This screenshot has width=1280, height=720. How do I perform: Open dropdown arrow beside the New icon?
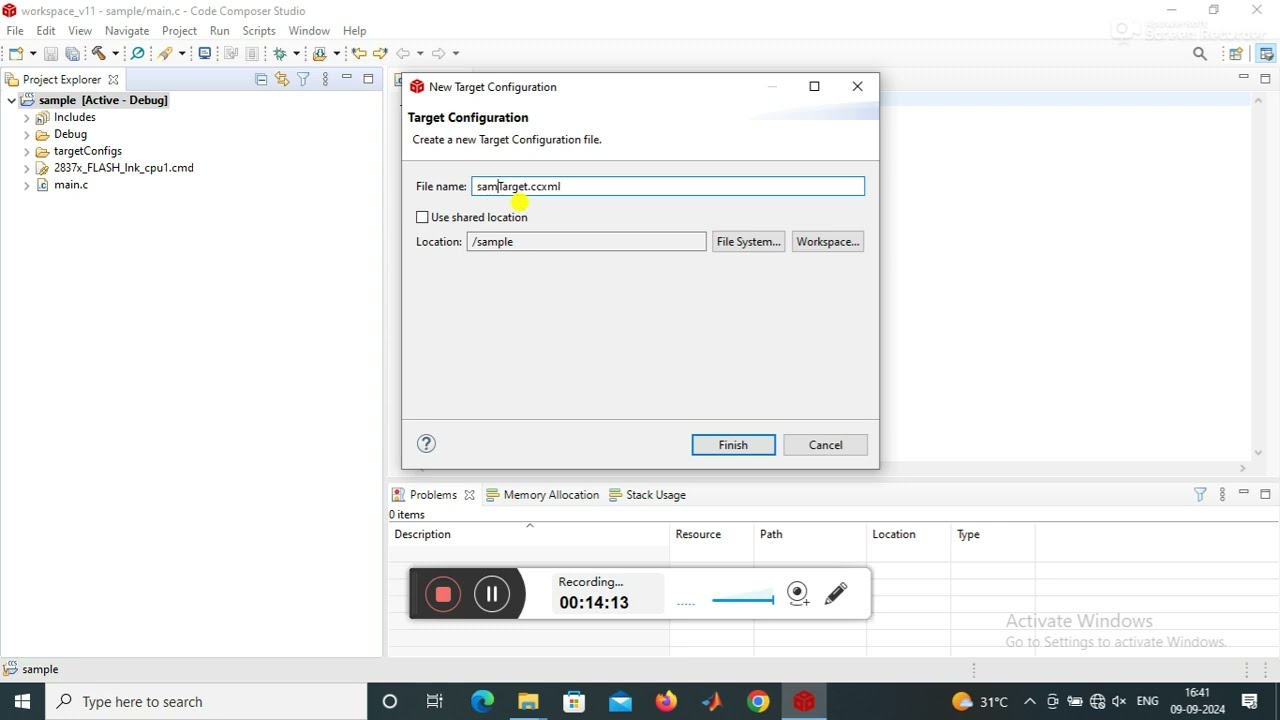[x=33, y=53]
